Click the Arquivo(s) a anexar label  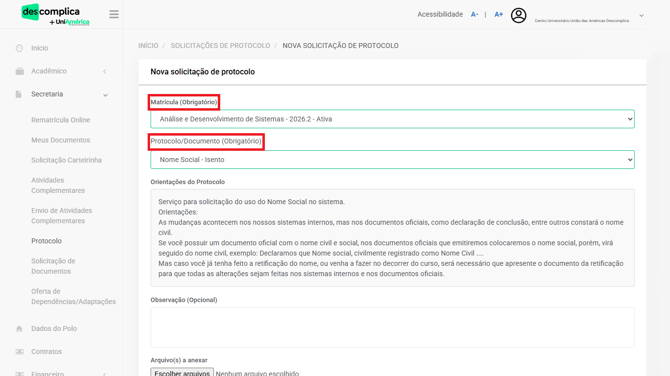coord(179,360)
